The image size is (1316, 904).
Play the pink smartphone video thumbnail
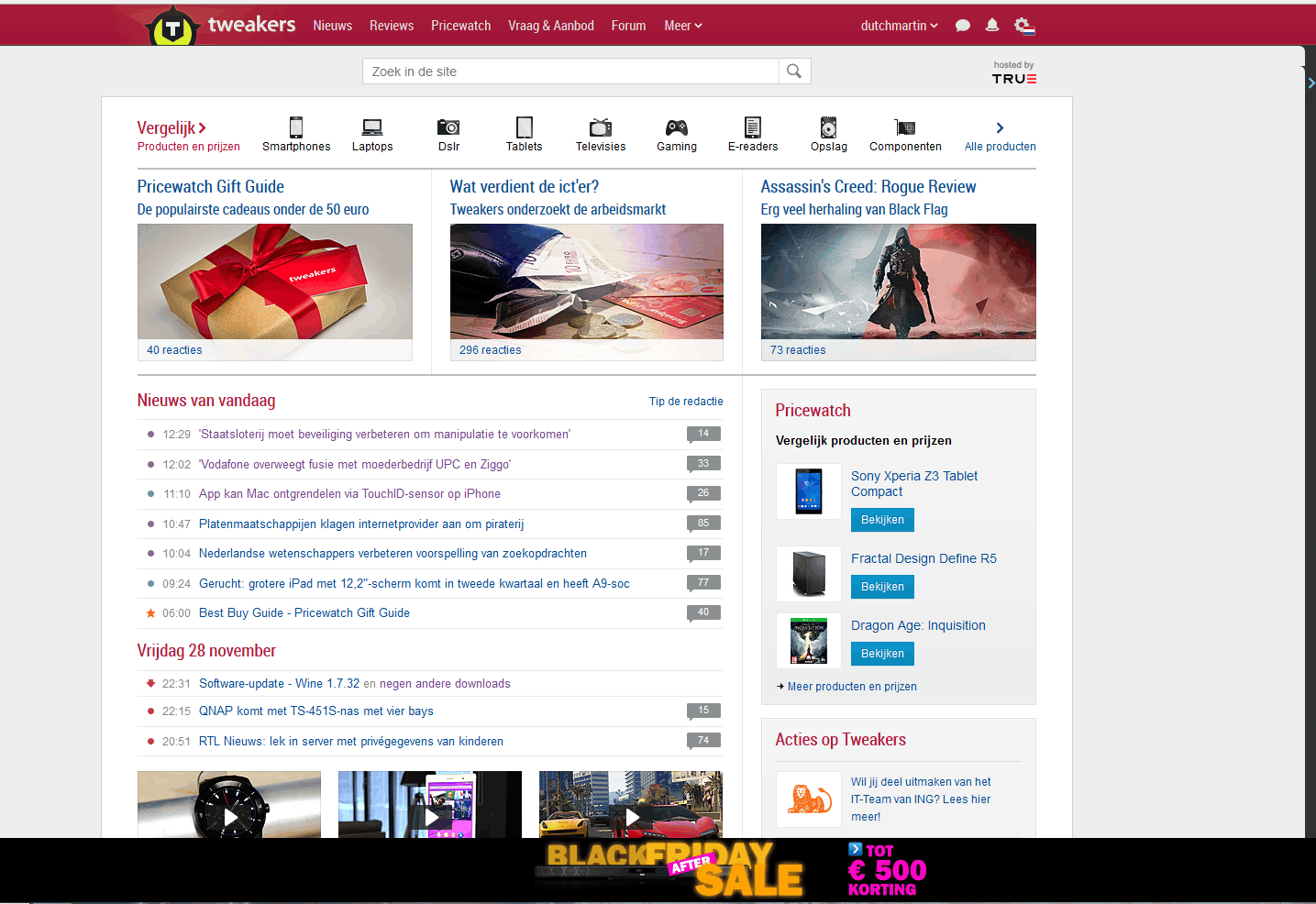(x=430, y=805)
